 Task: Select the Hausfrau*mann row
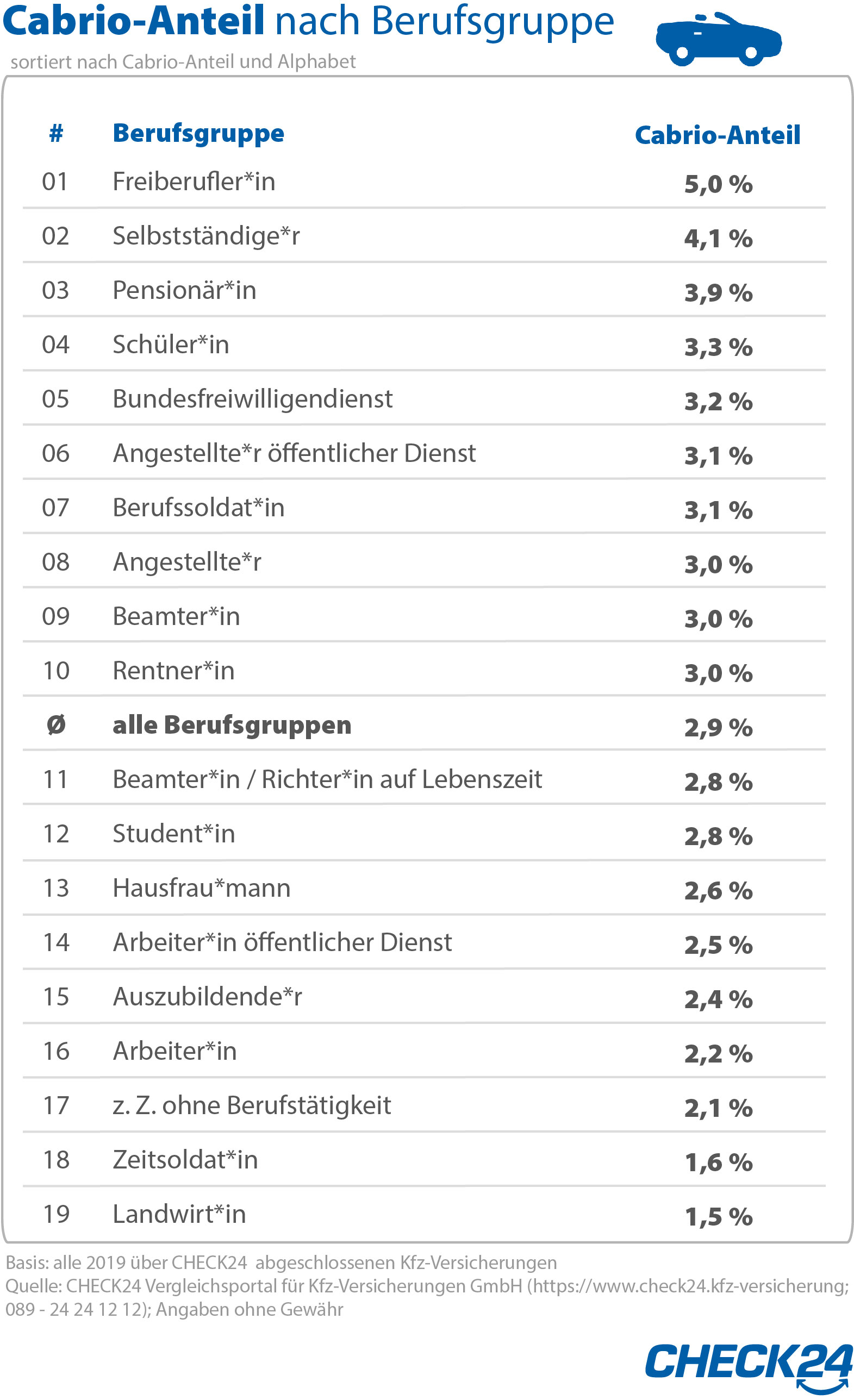pos(201,888)
